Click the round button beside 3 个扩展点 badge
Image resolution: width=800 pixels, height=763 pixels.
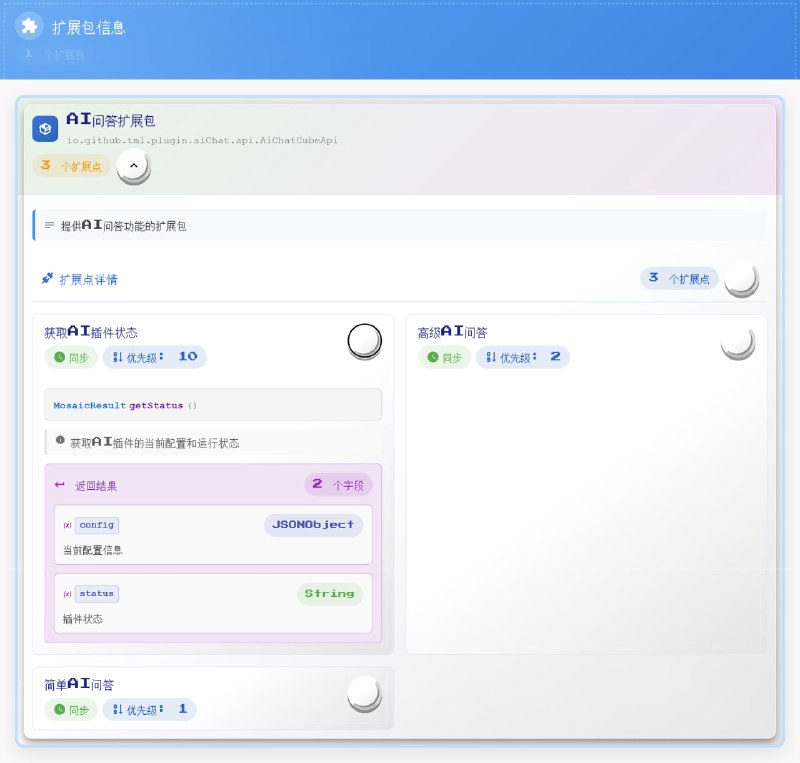(x=740, y=281)
